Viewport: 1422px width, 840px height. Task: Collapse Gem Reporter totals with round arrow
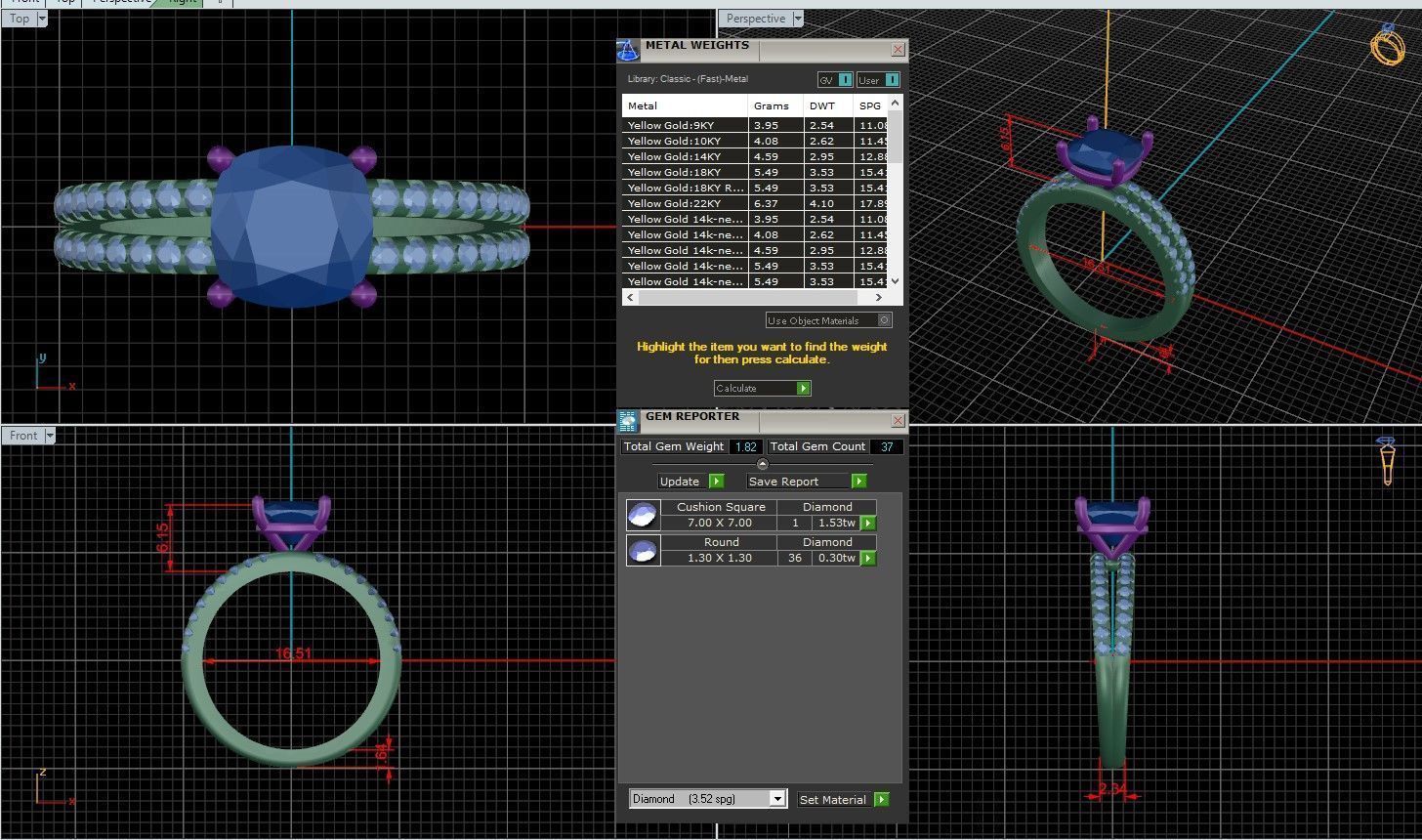tap(763, 464)
